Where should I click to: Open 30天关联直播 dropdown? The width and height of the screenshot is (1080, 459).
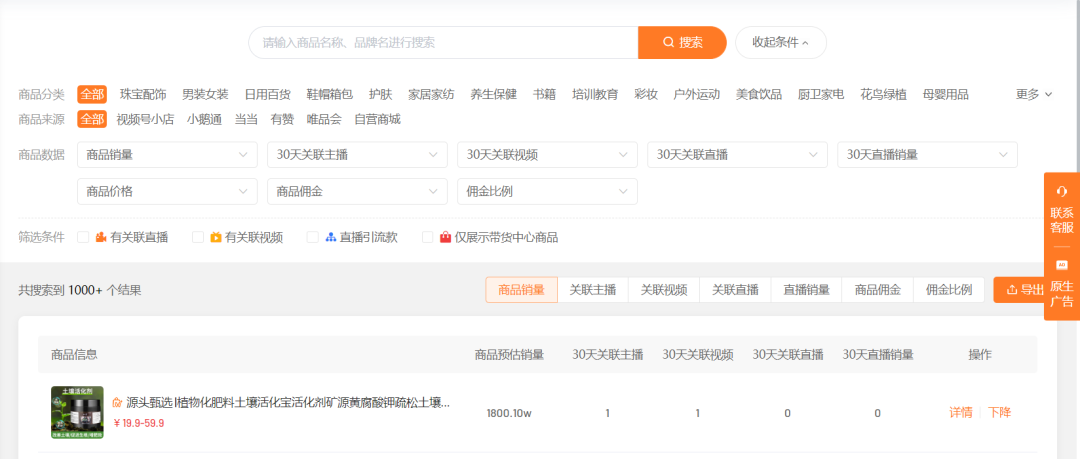tap(738, 155)
